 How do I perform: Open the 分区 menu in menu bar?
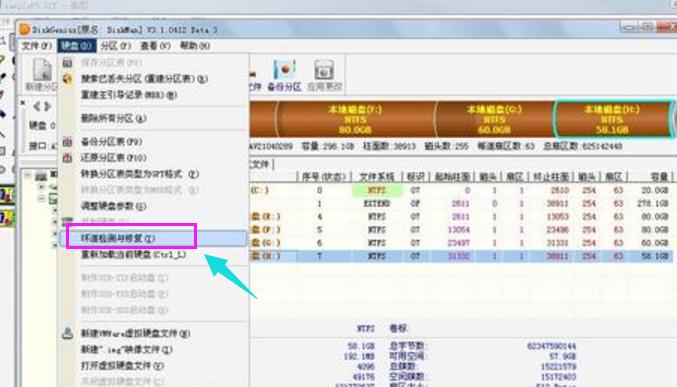(x=116, y=46)
